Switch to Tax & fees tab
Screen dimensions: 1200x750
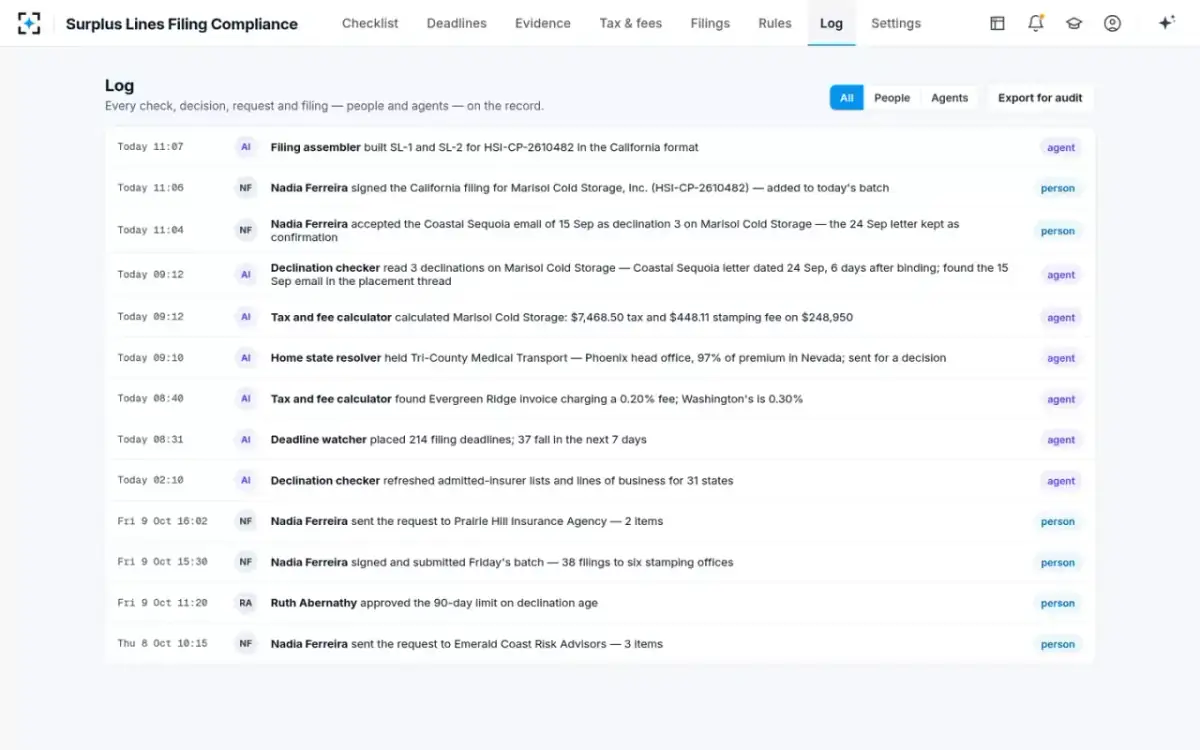pos(631,23)
